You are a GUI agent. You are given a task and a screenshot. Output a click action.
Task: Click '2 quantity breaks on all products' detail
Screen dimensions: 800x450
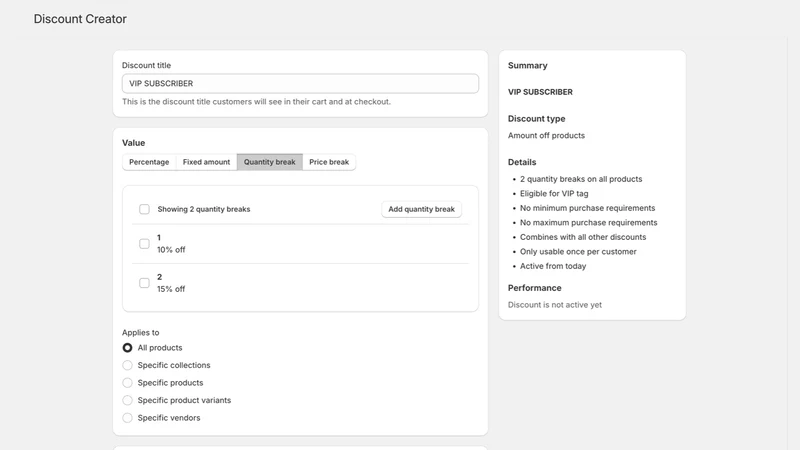point(581,179)
